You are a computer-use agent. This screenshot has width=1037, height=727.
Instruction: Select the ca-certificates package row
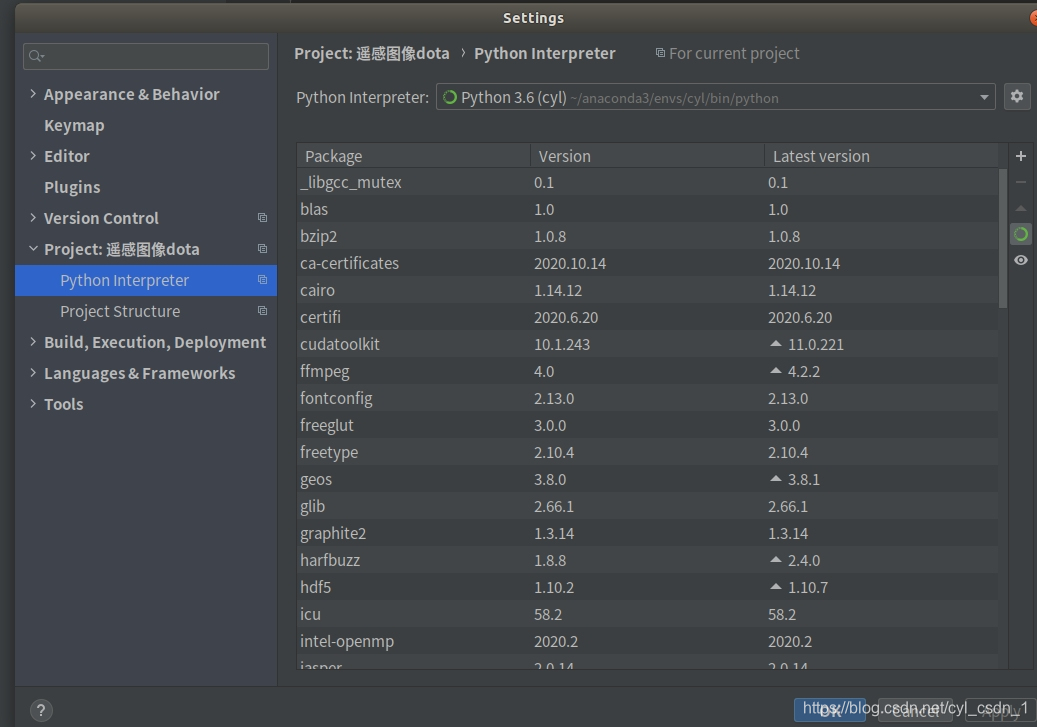click(x=647, y=263)
